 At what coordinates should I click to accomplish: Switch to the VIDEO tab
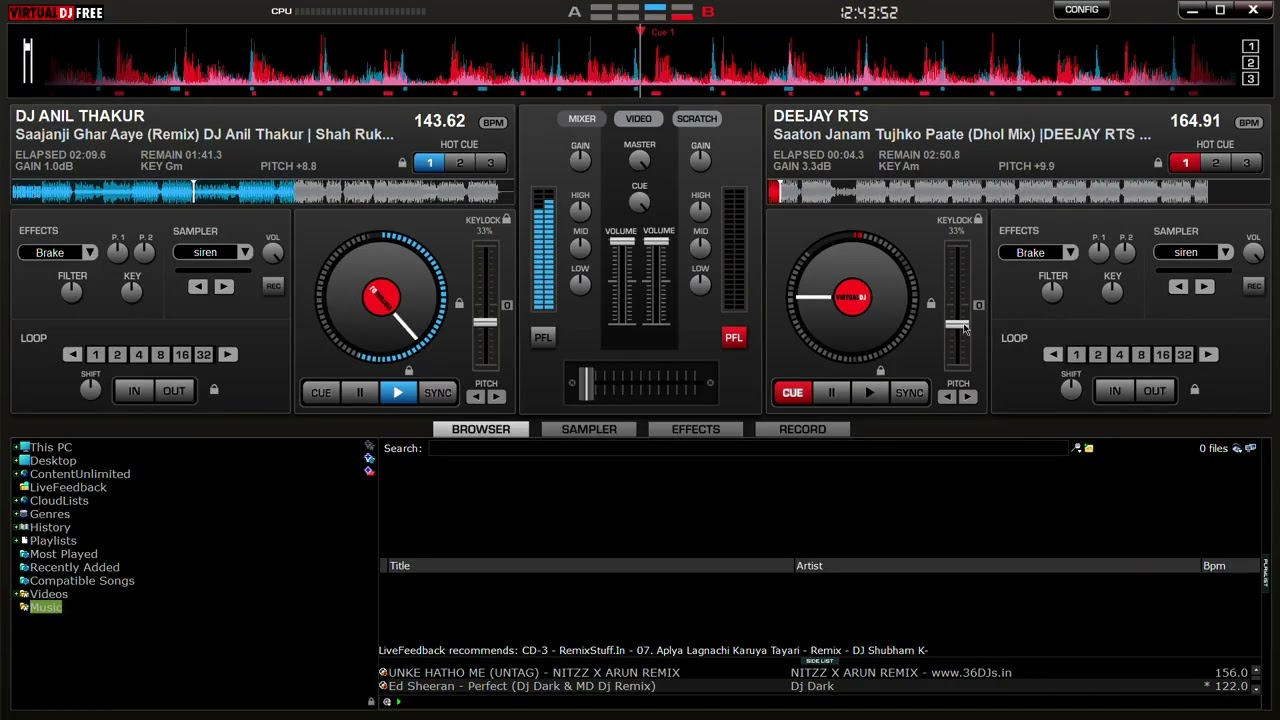(638, 119)
